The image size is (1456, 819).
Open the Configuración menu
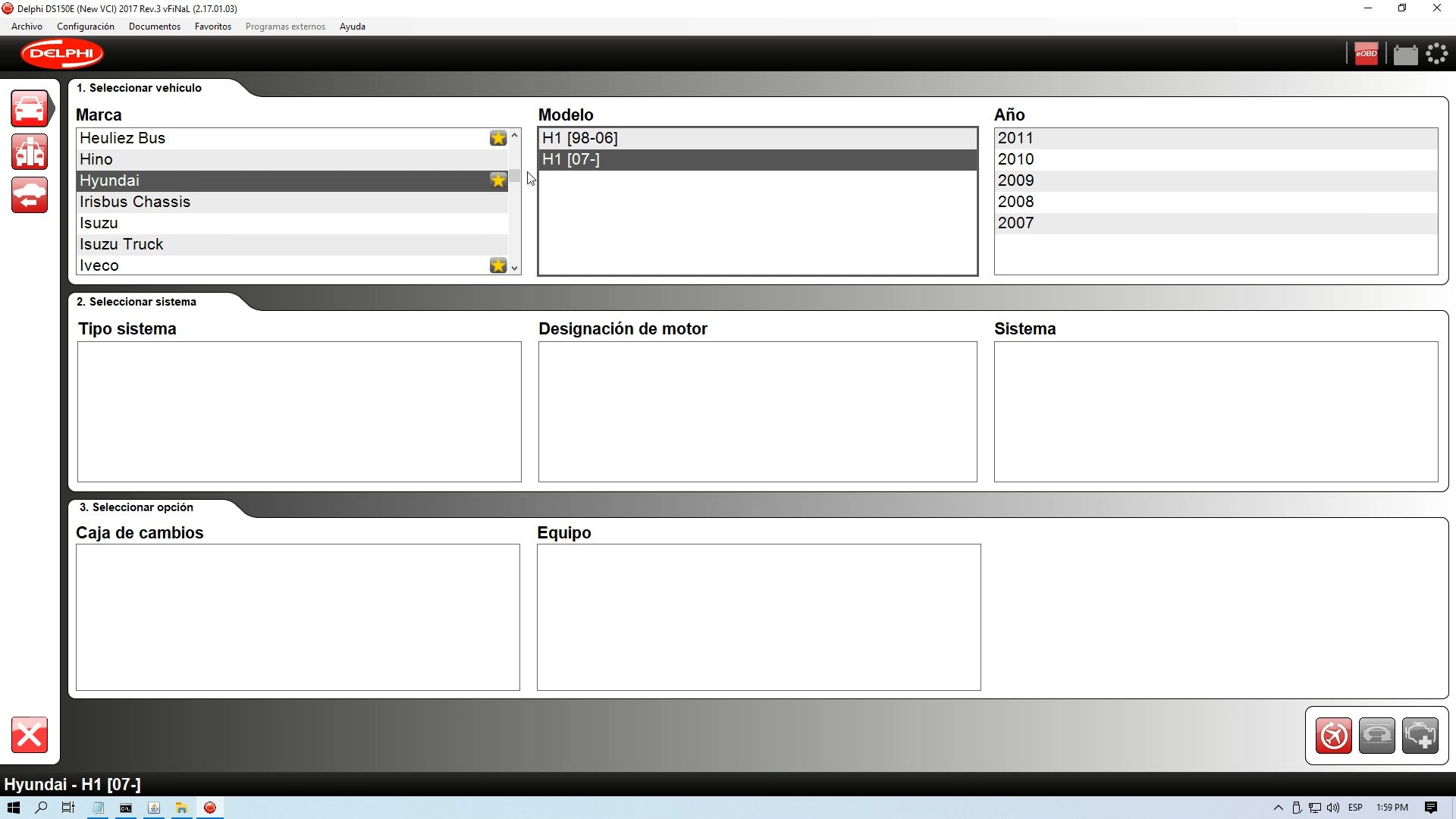[85, 27]
